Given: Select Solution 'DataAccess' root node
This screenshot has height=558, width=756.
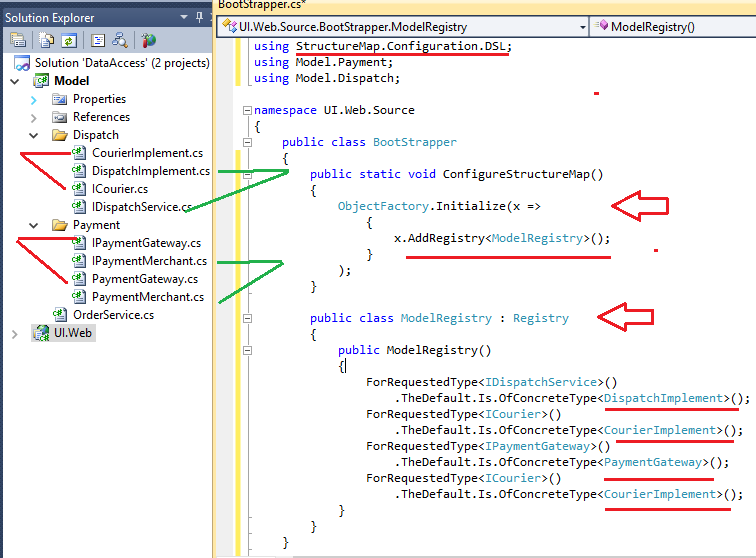Looking at the screenshot, I should pyautogui.click(x=122, y=63).
